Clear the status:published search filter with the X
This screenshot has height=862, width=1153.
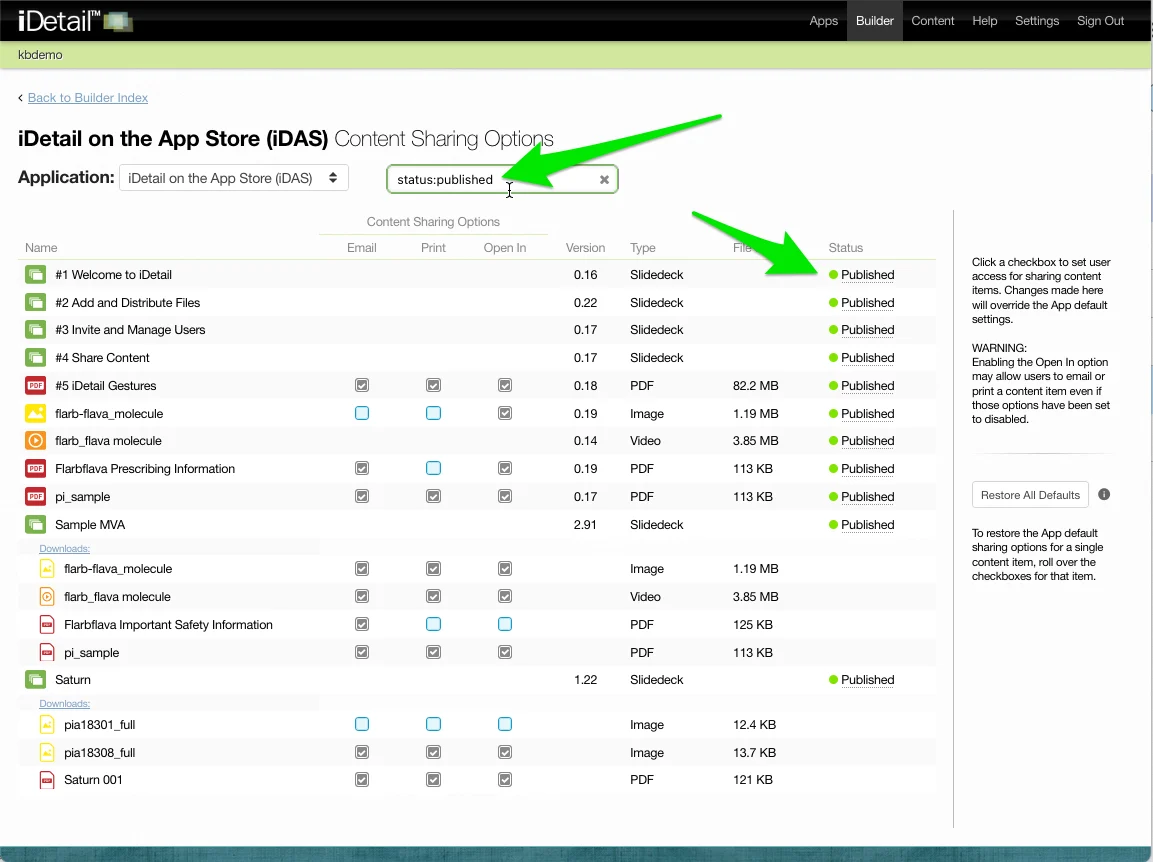click(x=604, y=180)
